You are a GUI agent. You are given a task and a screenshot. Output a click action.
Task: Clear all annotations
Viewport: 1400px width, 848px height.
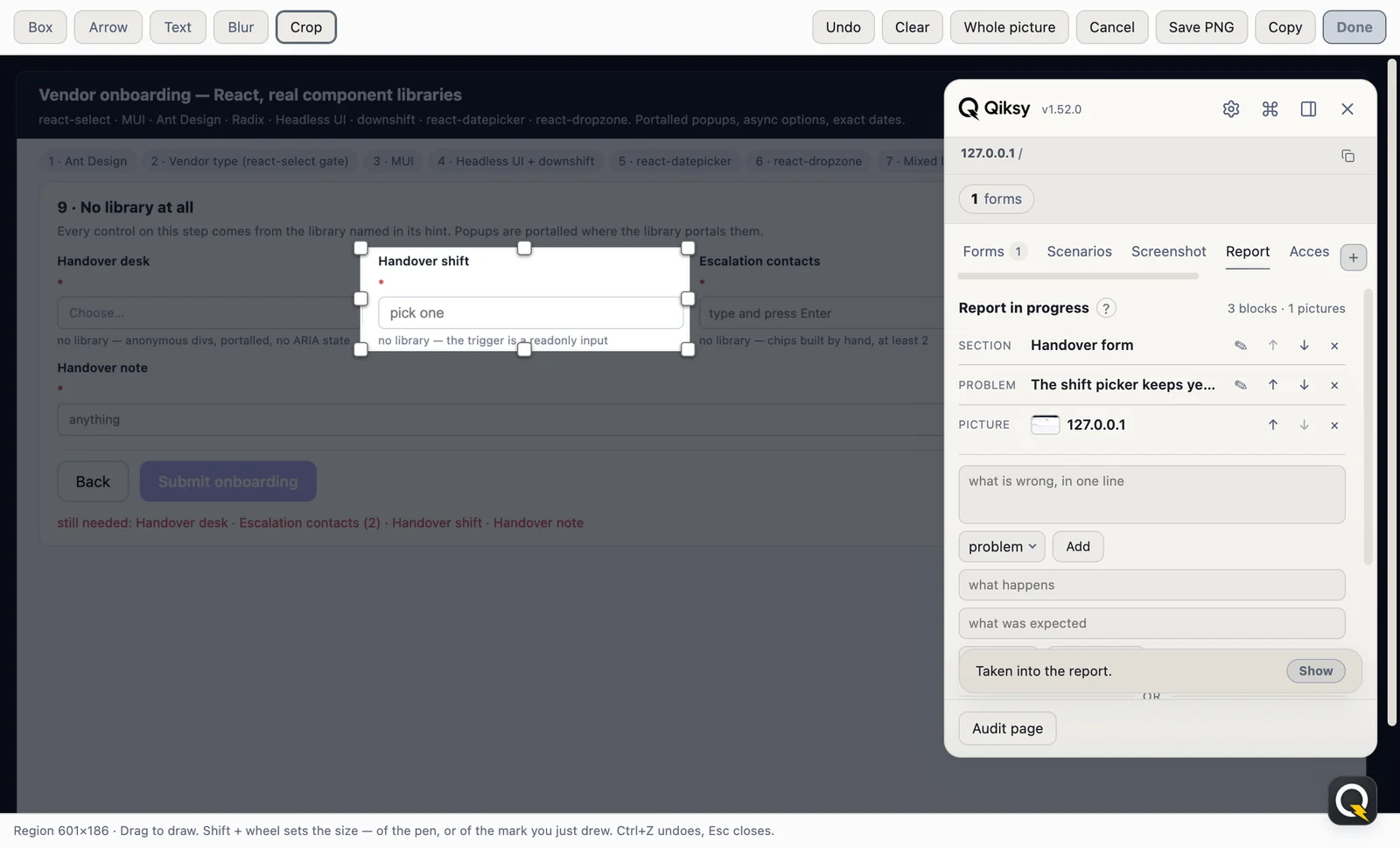(x=912, y=27)
